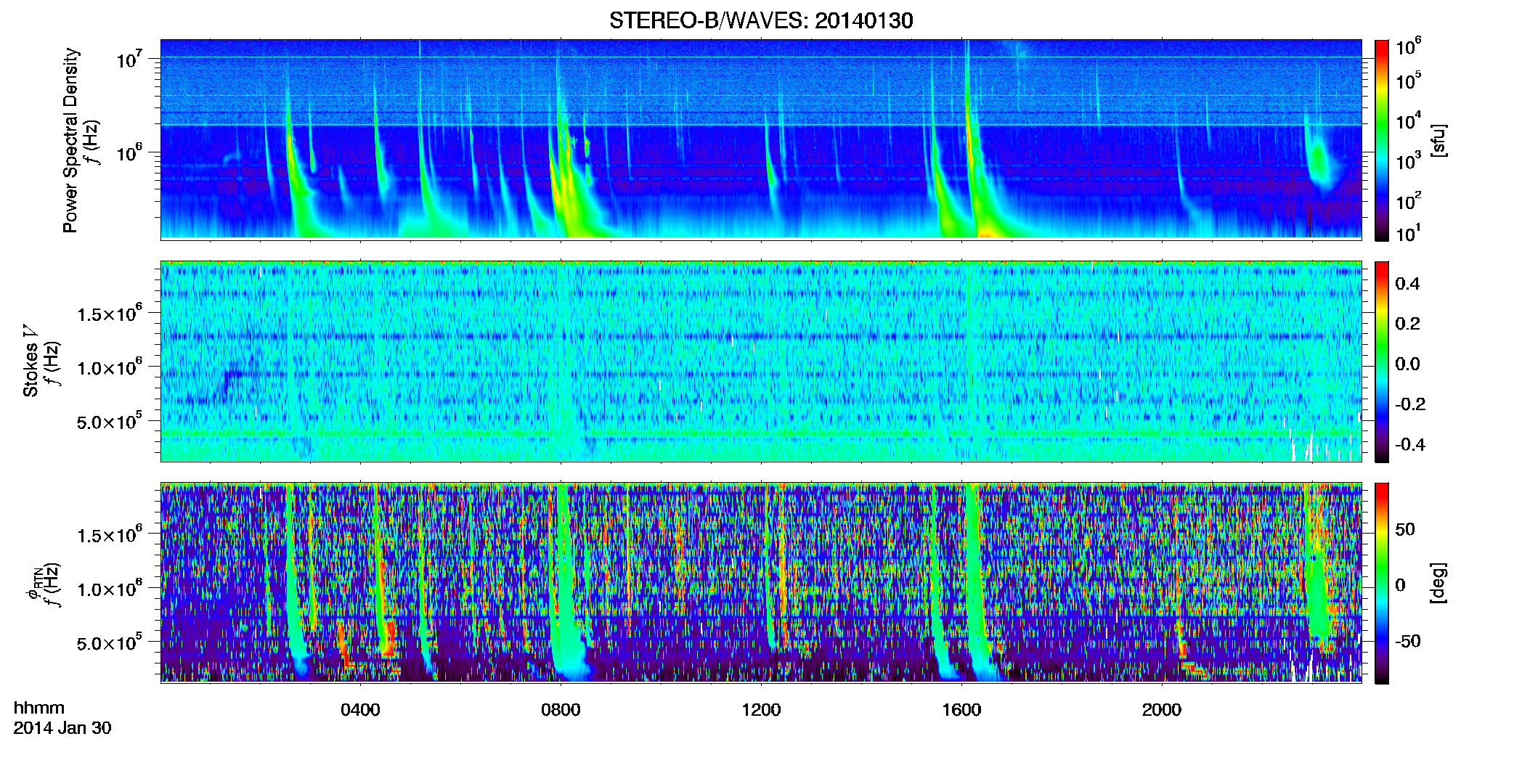Click the 10^2 label on the sfu colorbar
Image resolution: width=1522 pixels, height=784 pixels.
(1409, 200)
